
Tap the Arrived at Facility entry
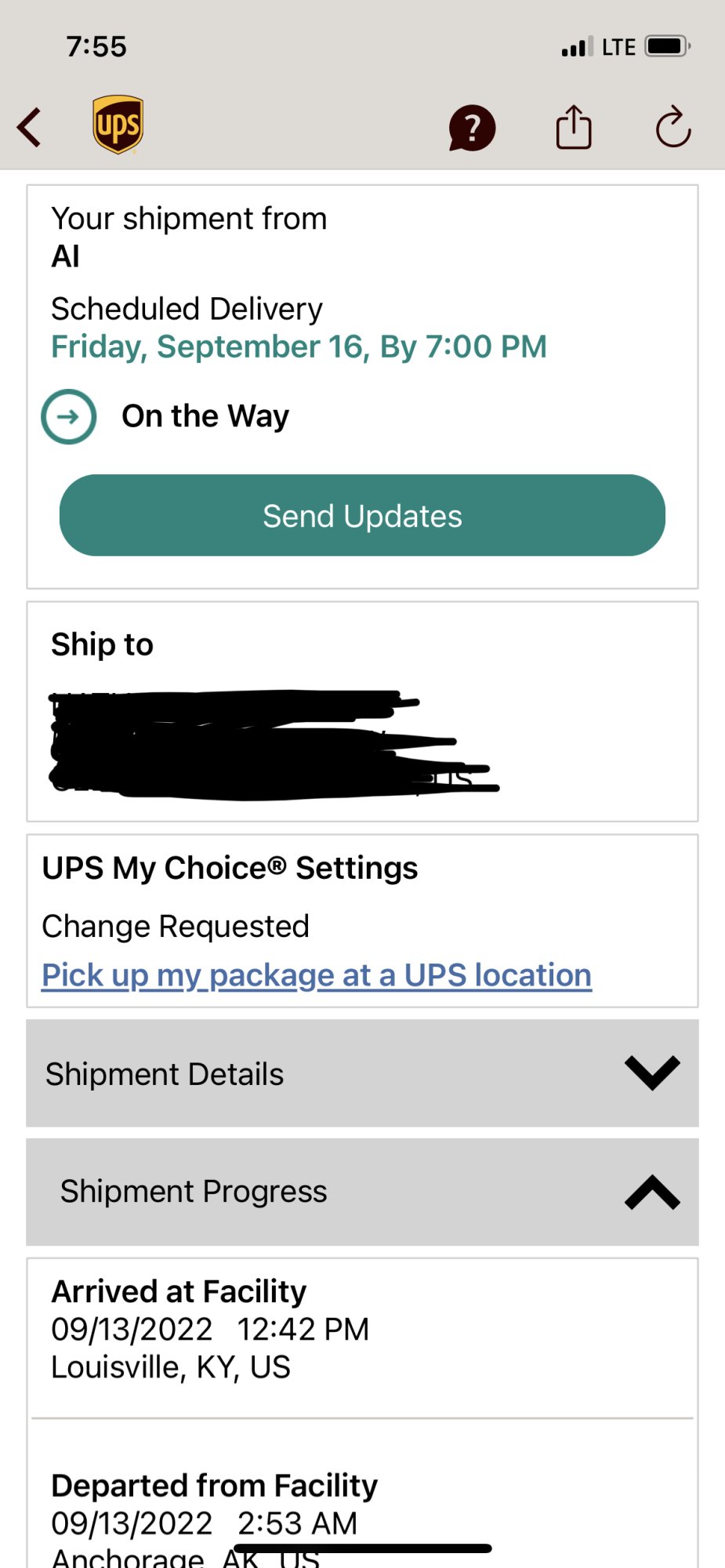(210, 1329)
